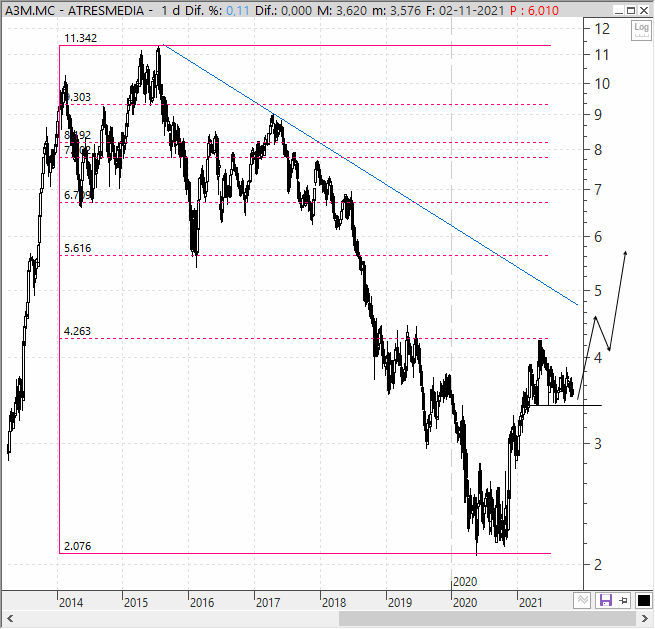Click the 'P : 6,010' red value
This screenshot has width=655, height=629.
(x=534, y=10)
